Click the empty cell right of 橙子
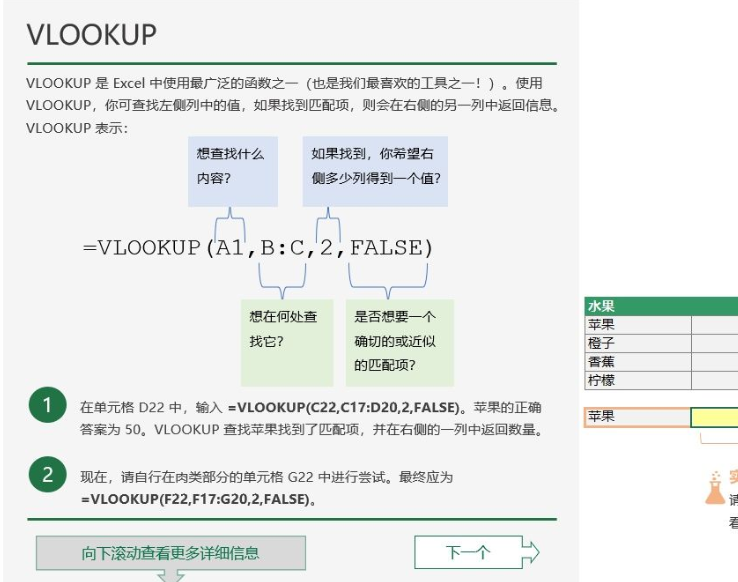 tap(714, 343)
